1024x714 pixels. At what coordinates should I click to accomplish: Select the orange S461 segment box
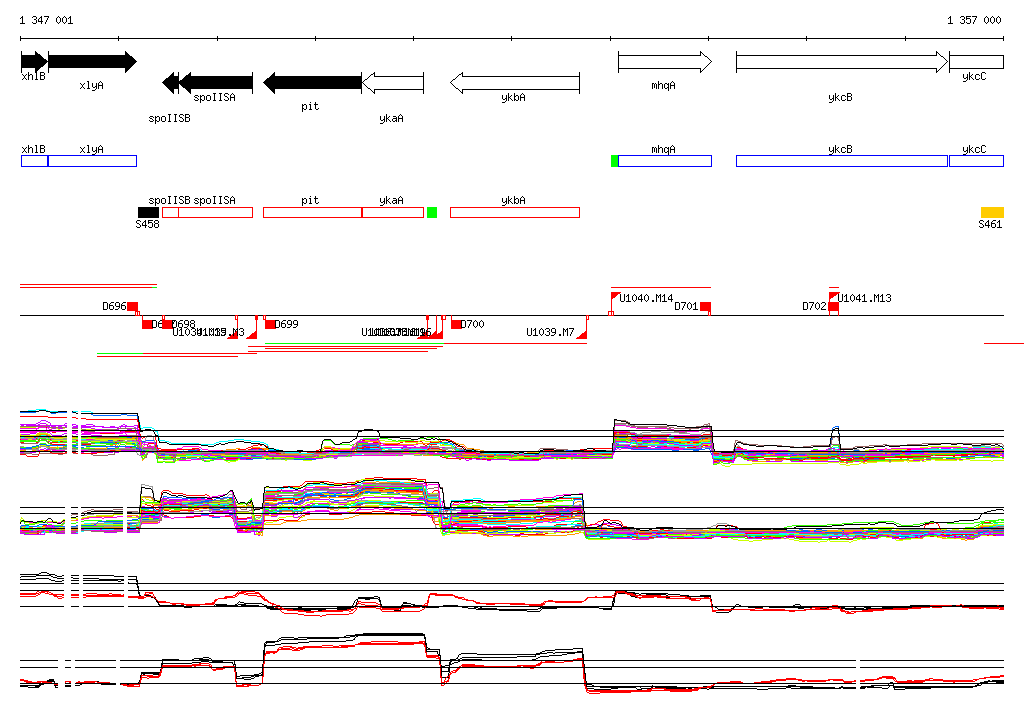992,212
